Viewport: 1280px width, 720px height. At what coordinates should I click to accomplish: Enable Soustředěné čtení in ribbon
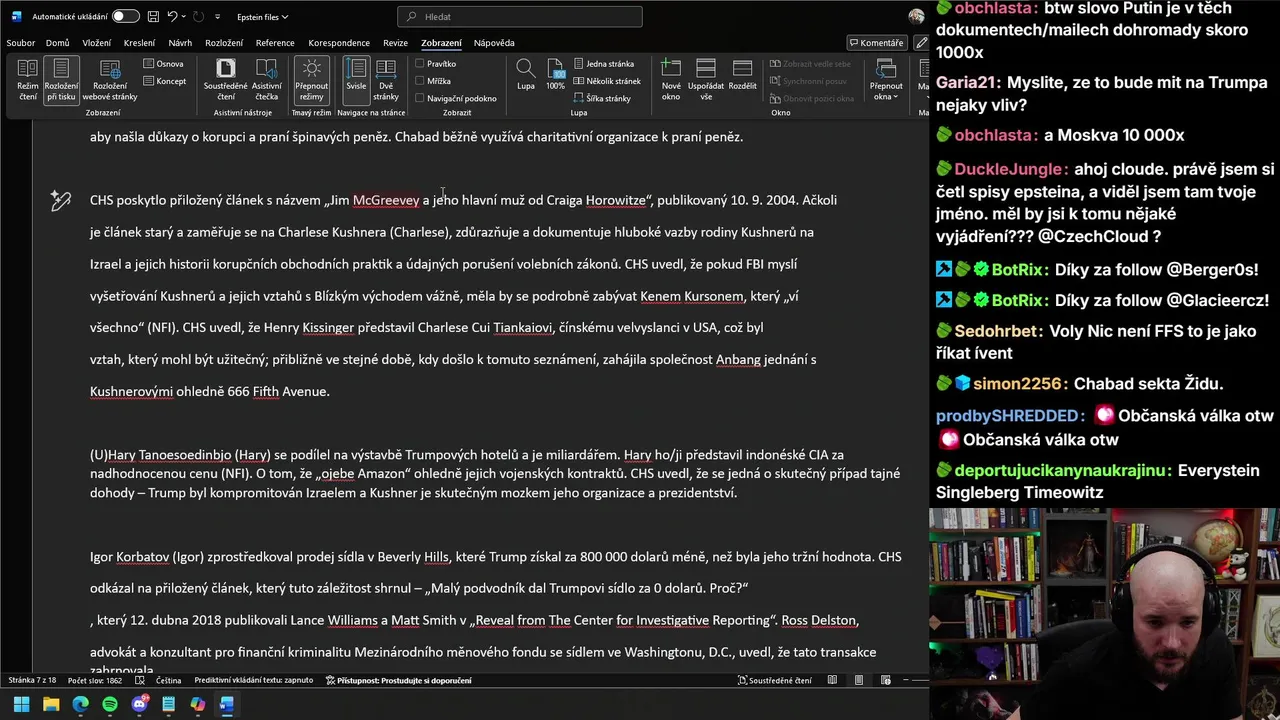pos(226,79)
